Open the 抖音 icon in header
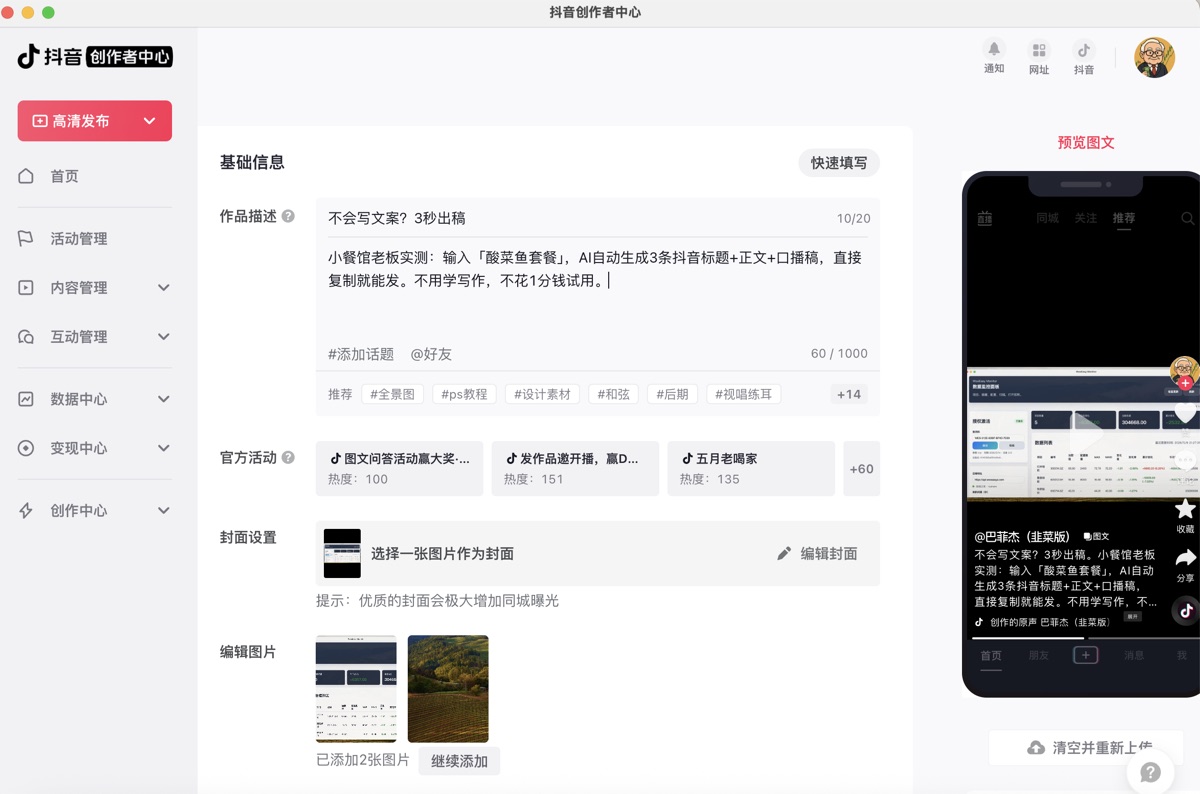Screen dimensions: 1200x794 click(1083, 50)
